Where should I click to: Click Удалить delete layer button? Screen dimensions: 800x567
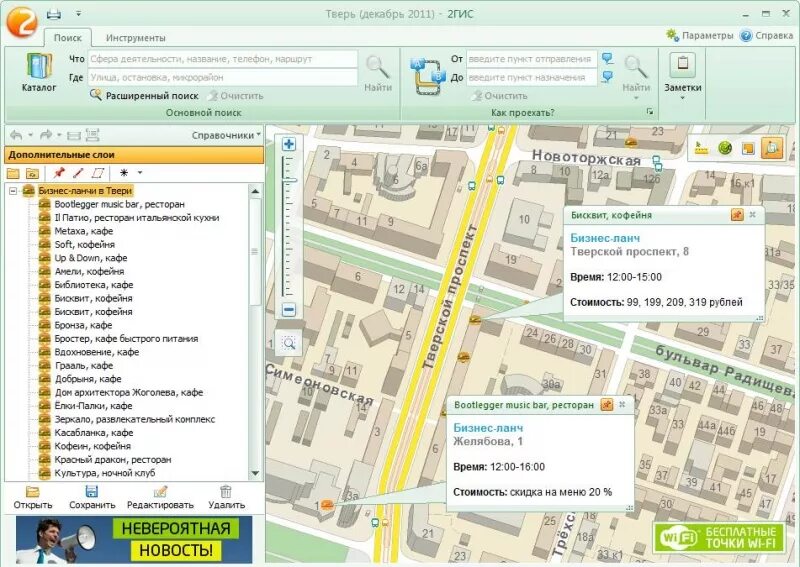tap(226, 498)
